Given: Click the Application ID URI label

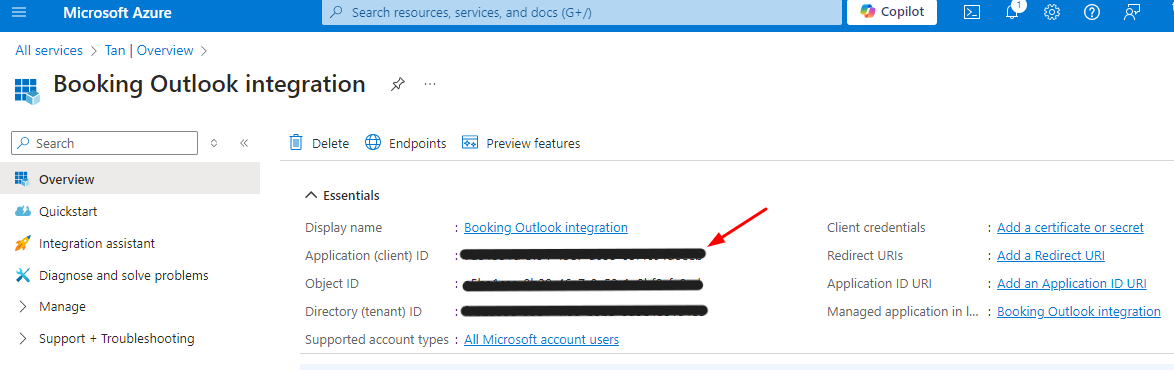Looking at the screenshot, I should (x=879, y=284).
